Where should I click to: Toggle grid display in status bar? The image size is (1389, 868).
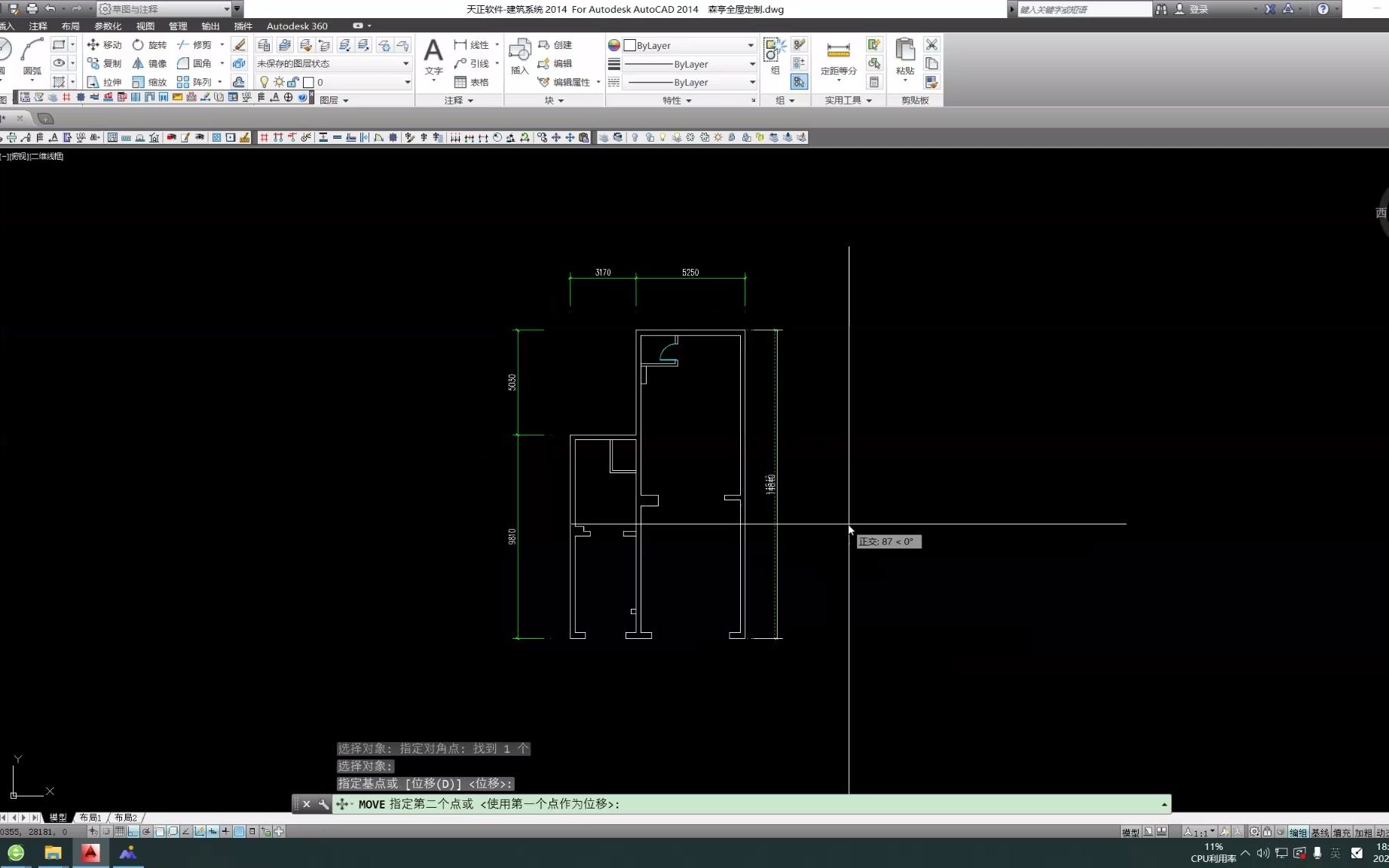click(x=119, y=832)
